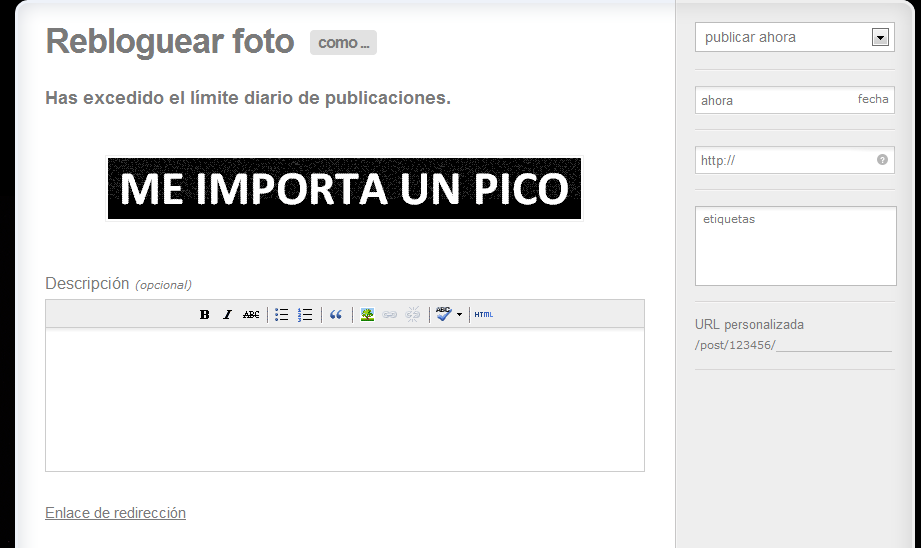This screenshot has width=921, height=548.
Task: Click the 'fecha' label in date field
Action: 873,99
